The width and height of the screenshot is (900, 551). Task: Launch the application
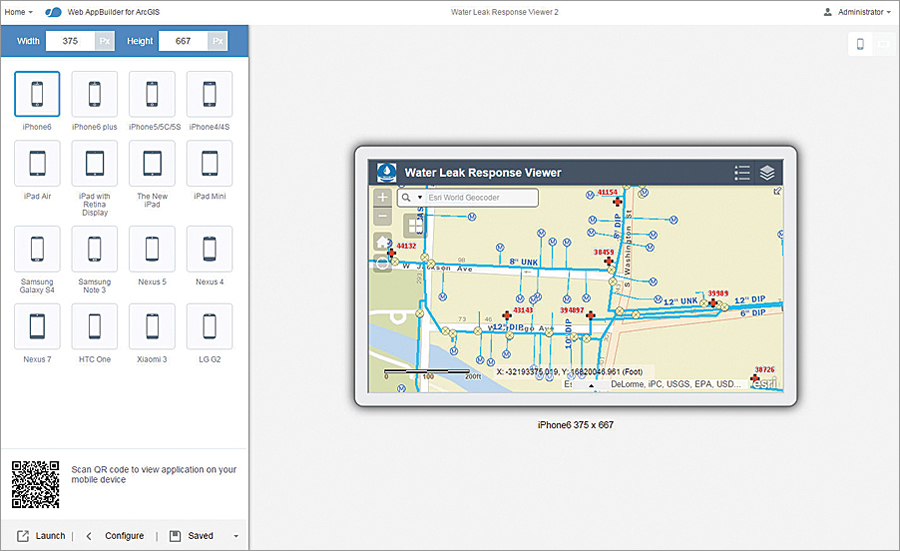(x=41, y=536)
